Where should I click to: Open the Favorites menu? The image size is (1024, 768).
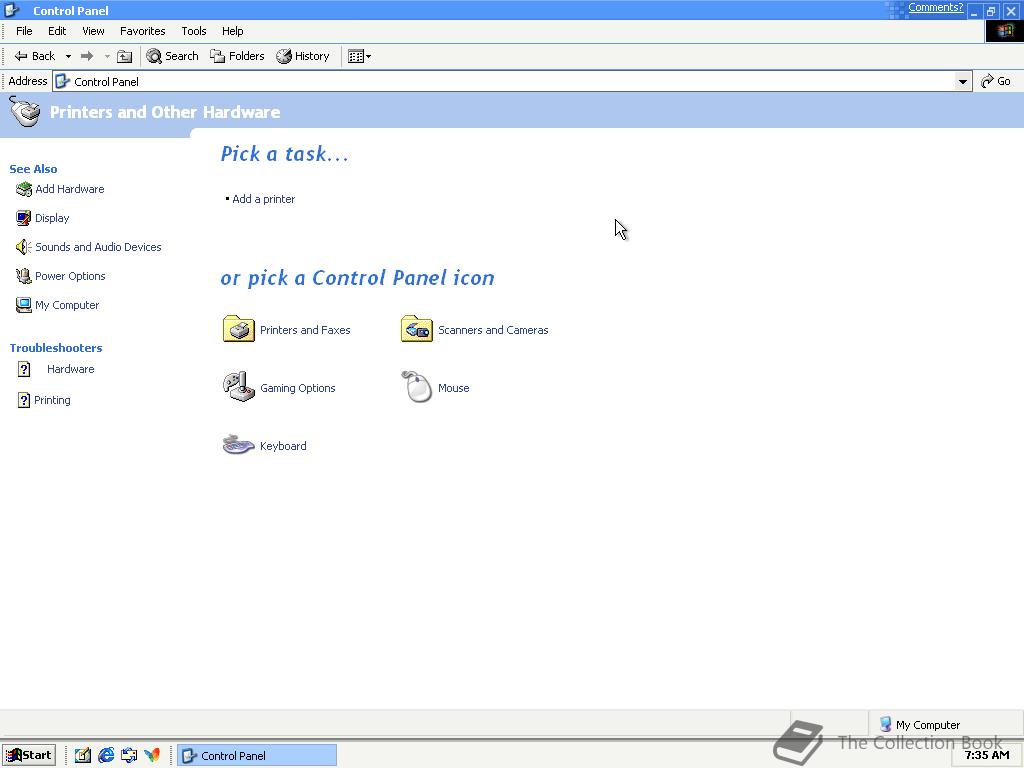(x=142, y=31)
